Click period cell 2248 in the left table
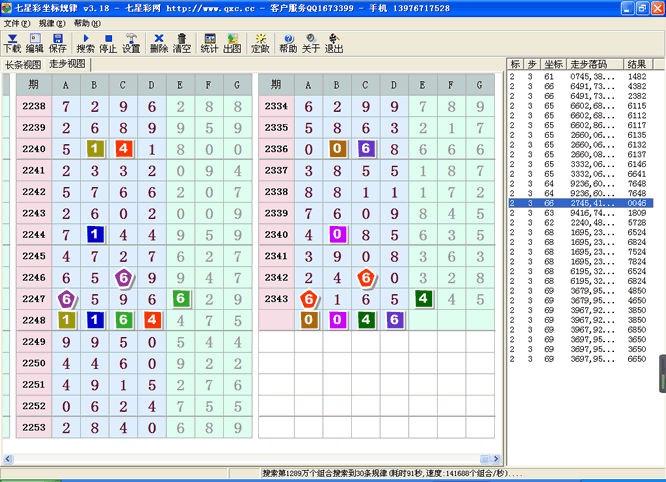Screen dimensions: 666x482 pyautogui.click(x=34, y=320)
